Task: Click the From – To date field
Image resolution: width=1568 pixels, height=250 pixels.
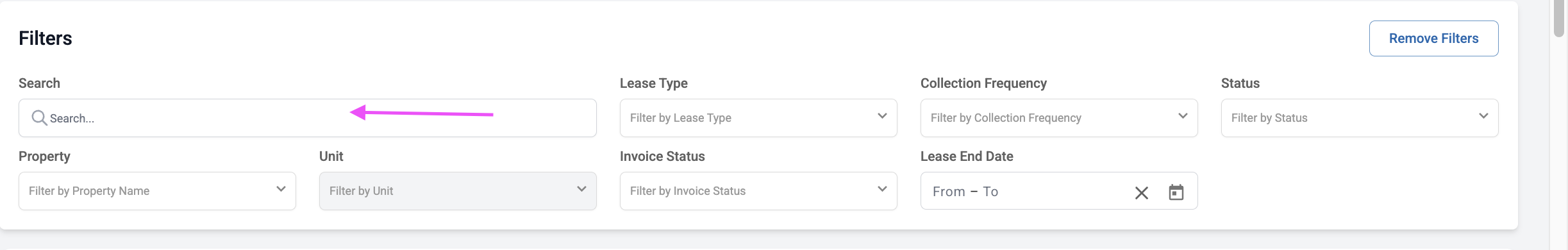Action: click(1026, 192)
